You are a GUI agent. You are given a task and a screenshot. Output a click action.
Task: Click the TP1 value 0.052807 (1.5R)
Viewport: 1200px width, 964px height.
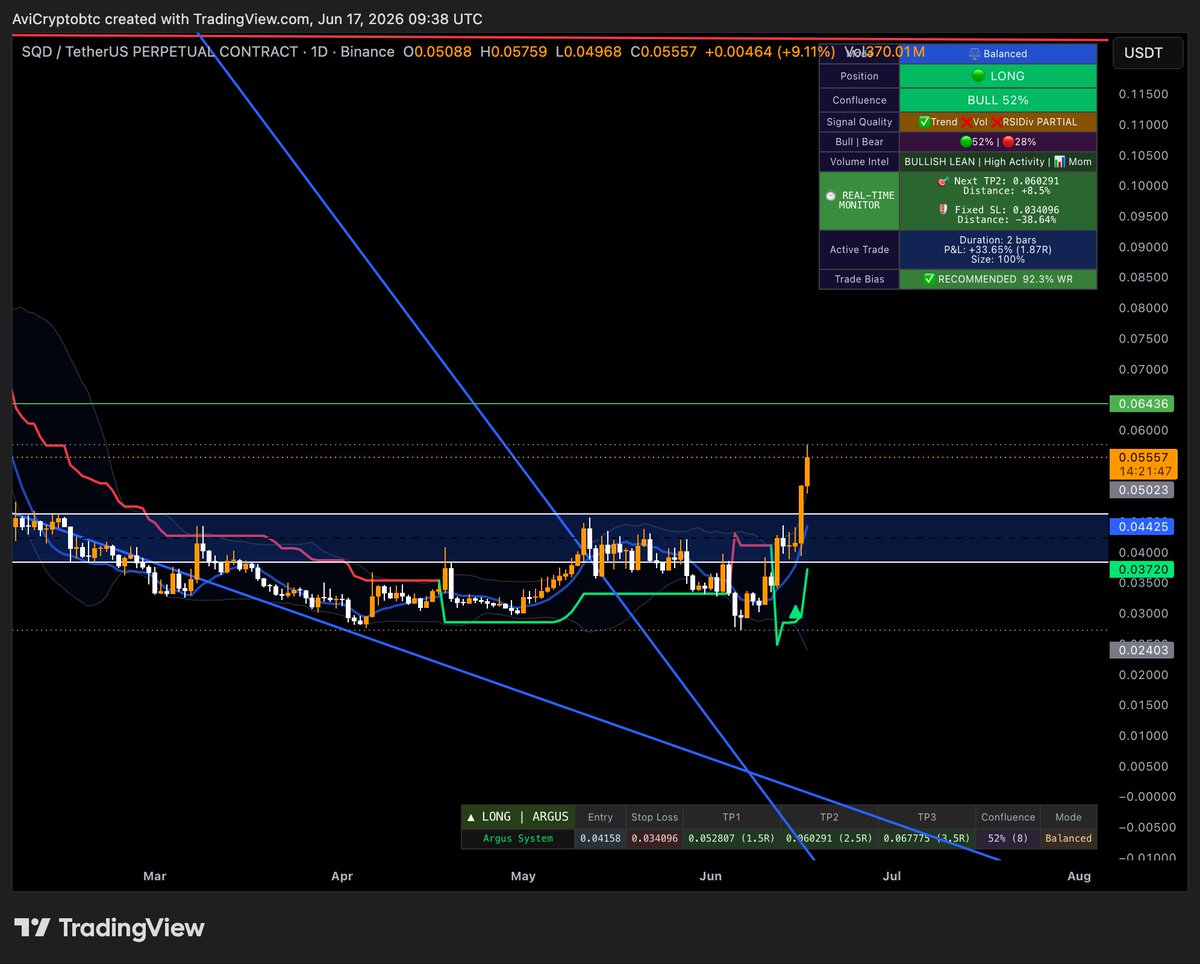tap(730, 838)
